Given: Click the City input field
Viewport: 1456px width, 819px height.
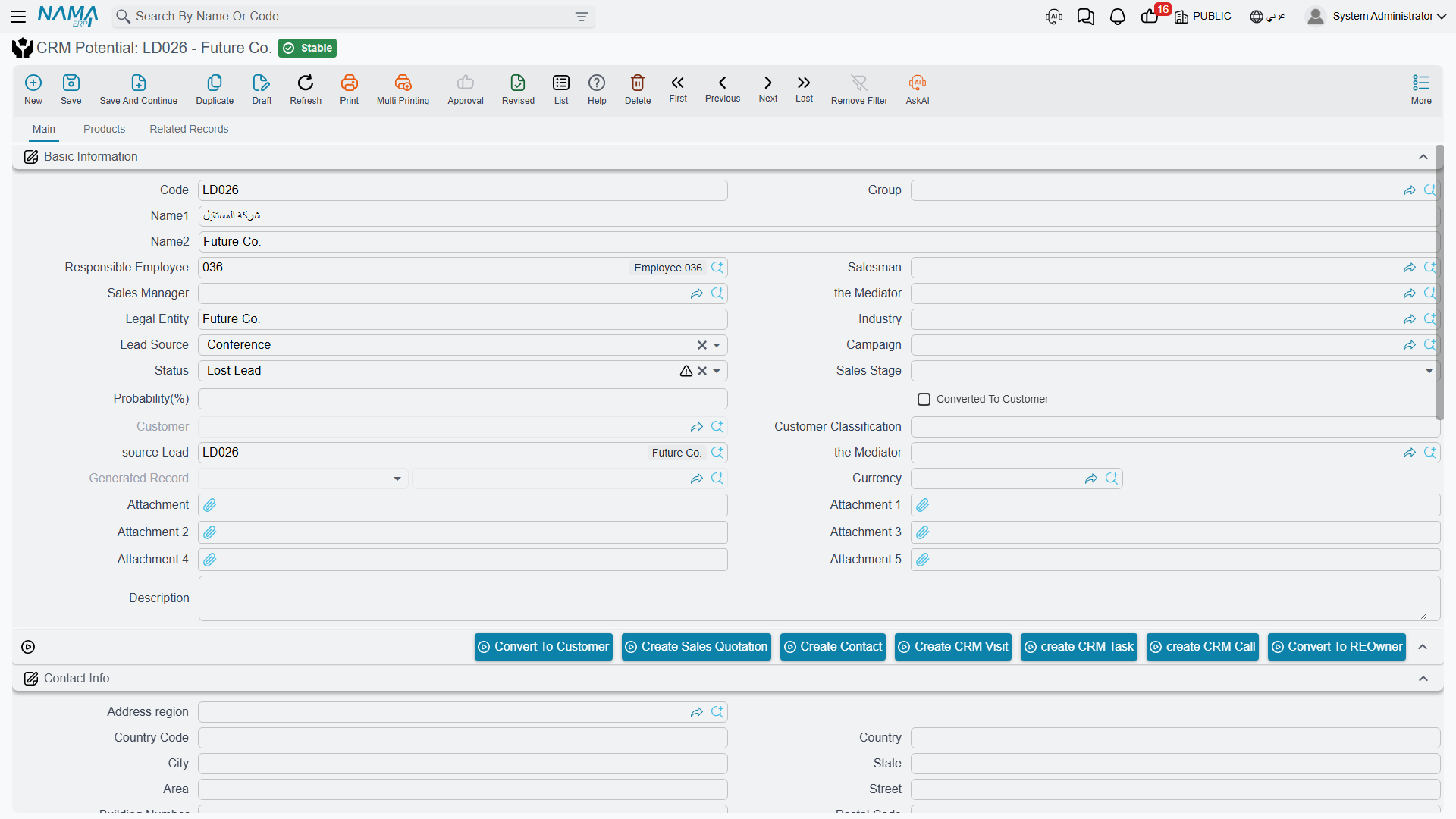Looking at the screenshot, I should (463, 764).
